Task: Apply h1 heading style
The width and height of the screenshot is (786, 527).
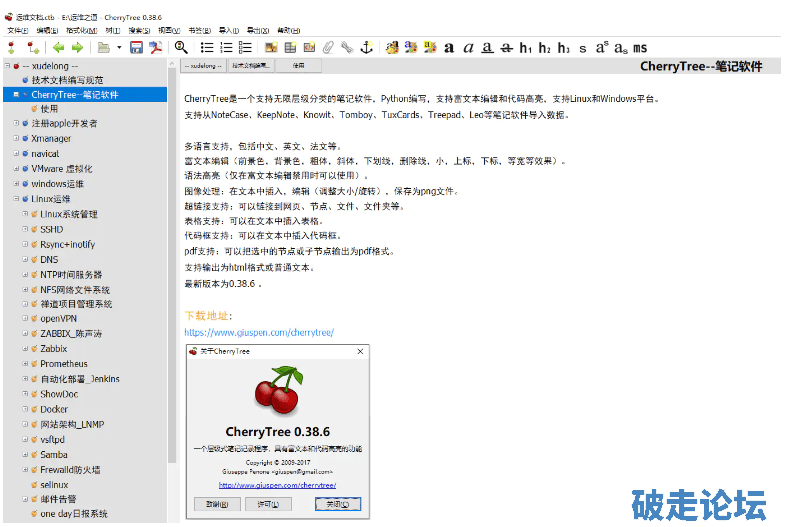Action: click(x=526, y=47)
